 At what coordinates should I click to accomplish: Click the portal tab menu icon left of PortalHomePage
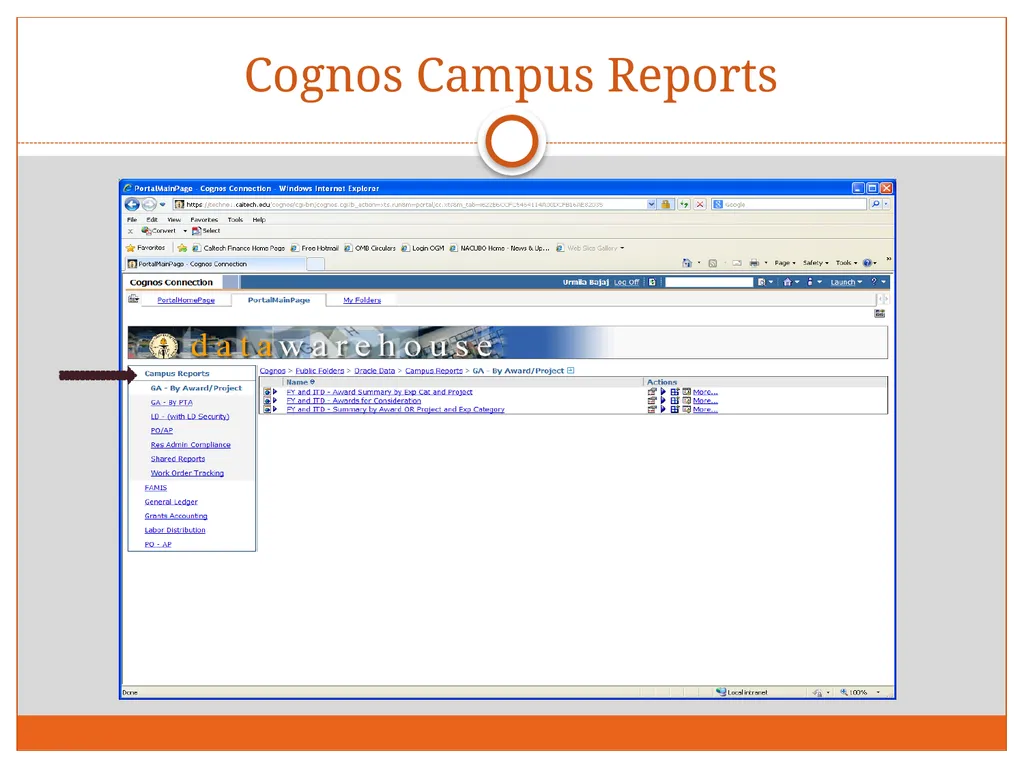tap(133, 299)
